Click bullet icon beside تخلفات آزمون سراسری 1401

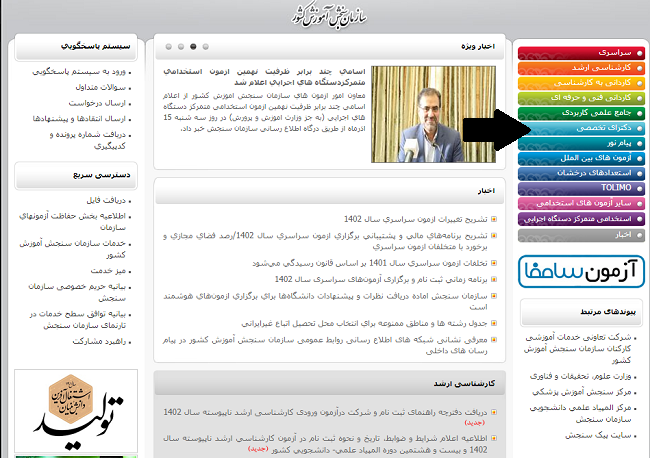pos(494,263)
